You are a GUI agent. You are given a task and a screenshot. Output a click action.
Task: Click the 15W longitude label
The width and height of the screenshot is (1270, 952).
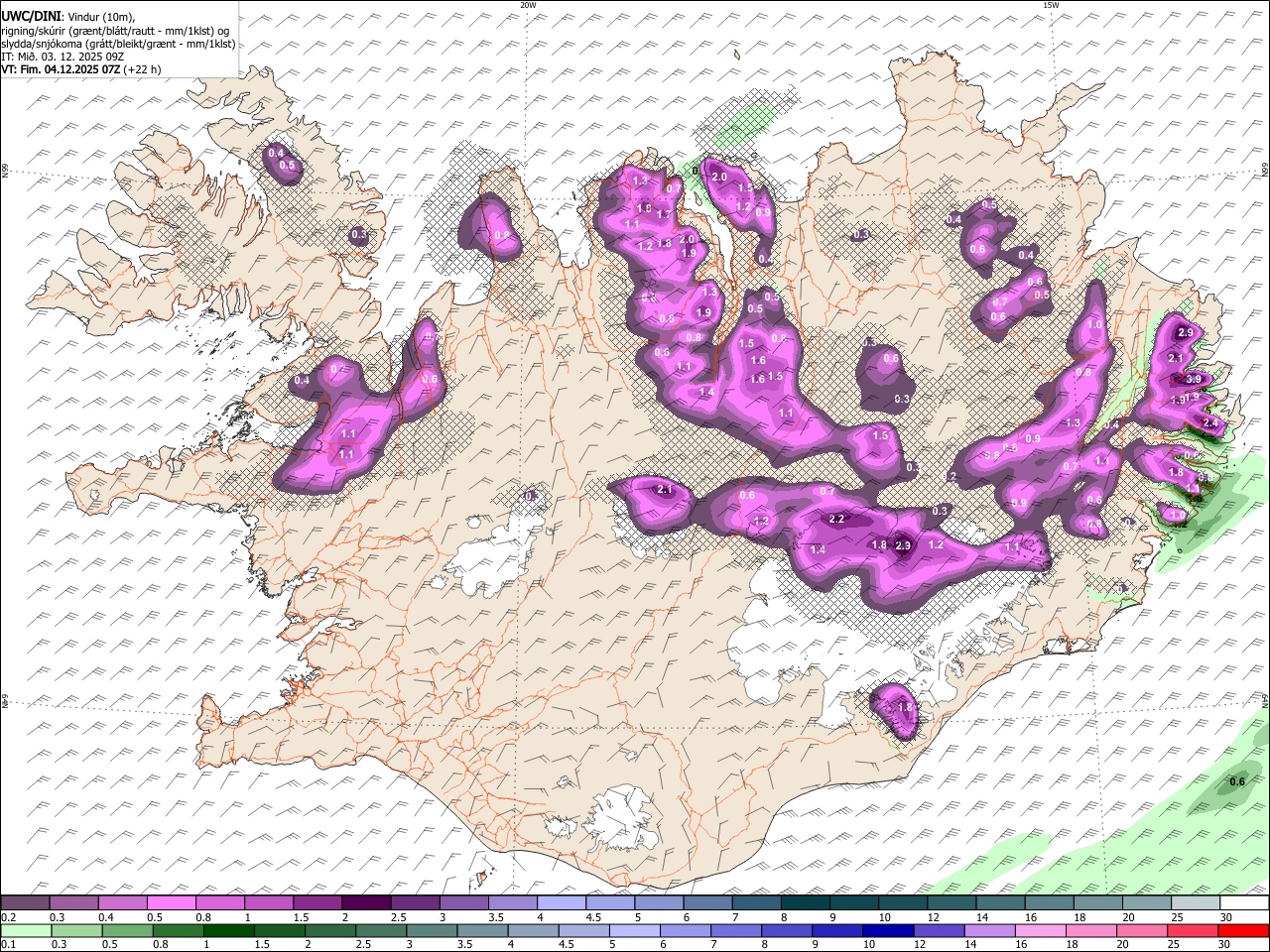pos(1051,5)
